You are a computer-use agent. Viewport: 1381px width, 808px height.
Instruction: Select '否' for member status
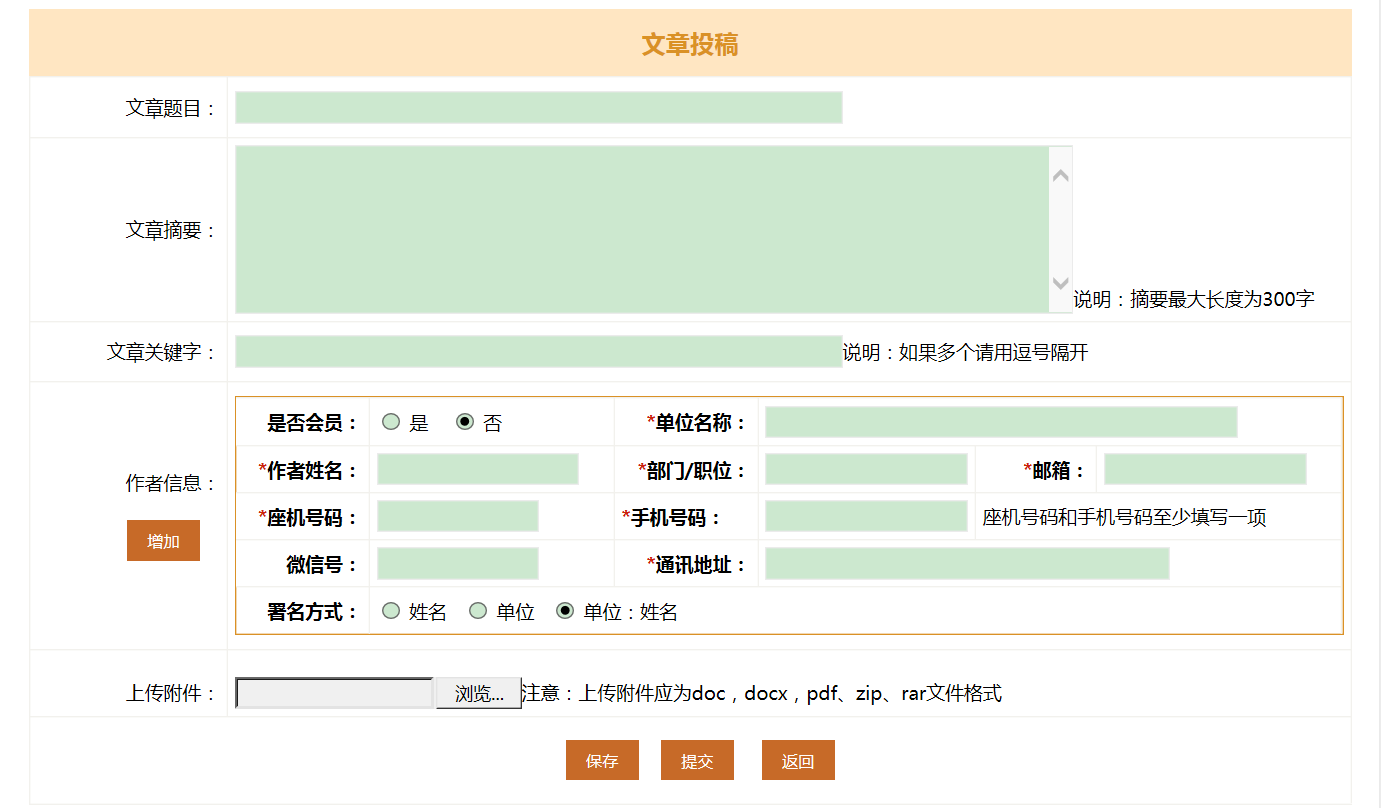465,422
